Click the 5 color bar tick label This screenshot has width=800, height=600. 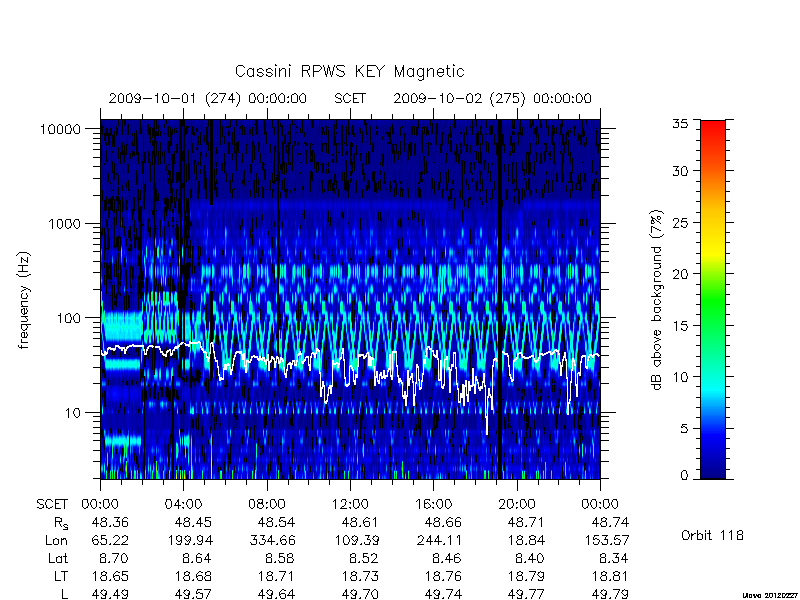click(684, 429)
